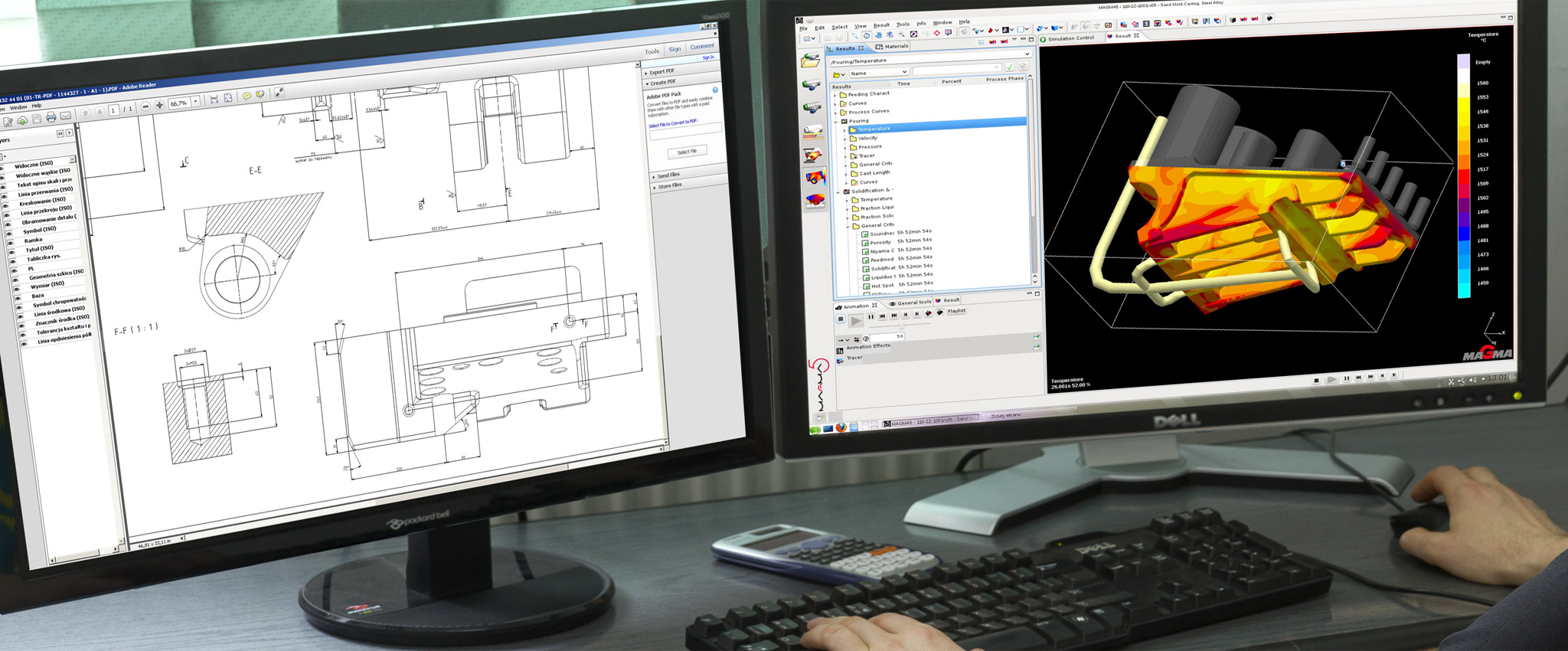Open the Sign pane in Adobe Reader
Screen dimensions: 1568x651
tap(675, 49)
